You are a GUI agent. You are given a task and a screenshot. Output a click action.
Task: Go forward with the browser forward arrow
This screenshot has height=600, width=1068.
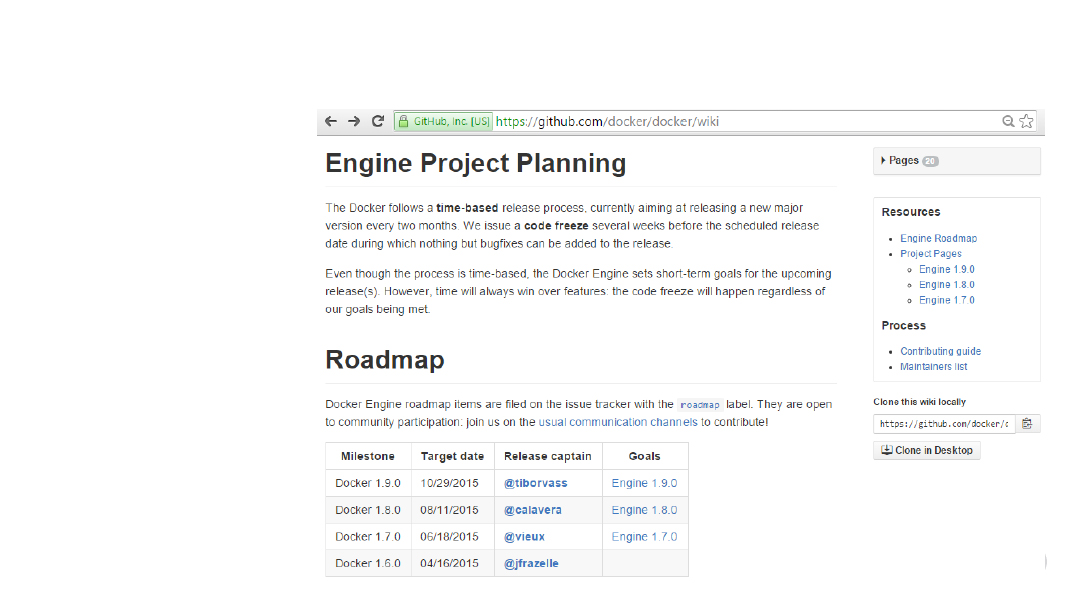tap(354, 121)
